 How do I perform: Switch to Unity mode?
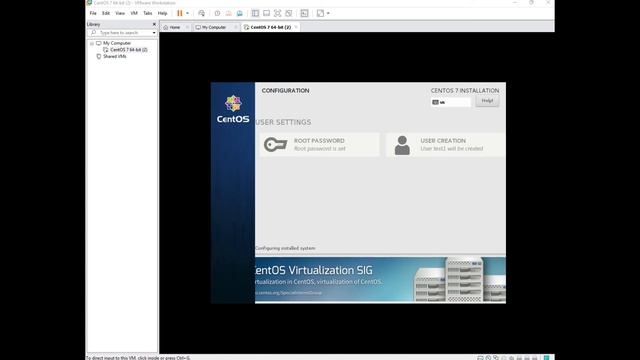(289, 13)
